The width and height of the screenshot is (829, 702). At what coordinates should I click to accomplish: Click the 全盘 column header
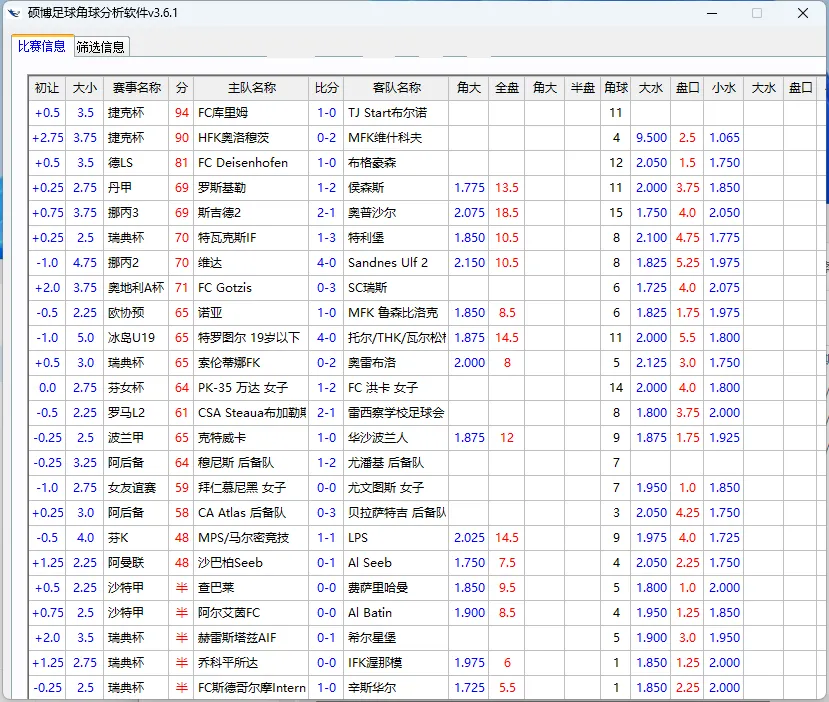506,87
